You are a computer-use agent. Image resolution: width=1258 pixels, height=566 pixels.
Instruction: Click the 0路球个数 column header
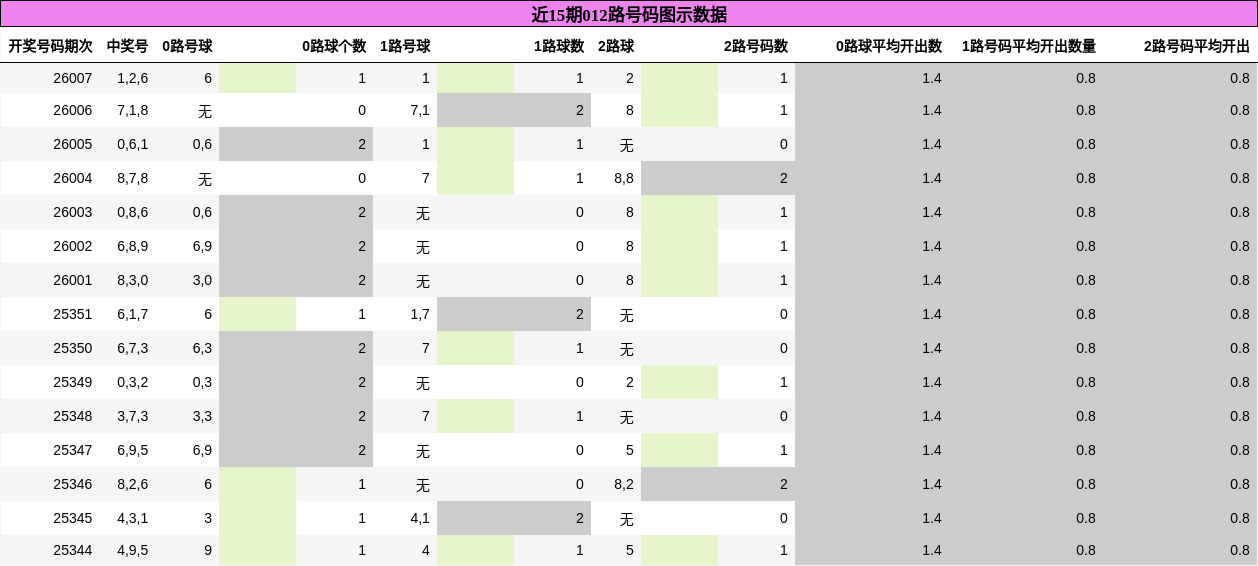334,46
